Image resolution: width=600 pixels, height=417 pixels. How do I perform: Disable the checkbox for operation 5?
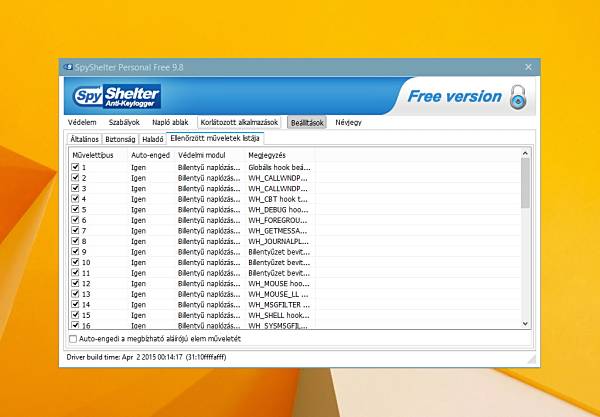point(75,209)
